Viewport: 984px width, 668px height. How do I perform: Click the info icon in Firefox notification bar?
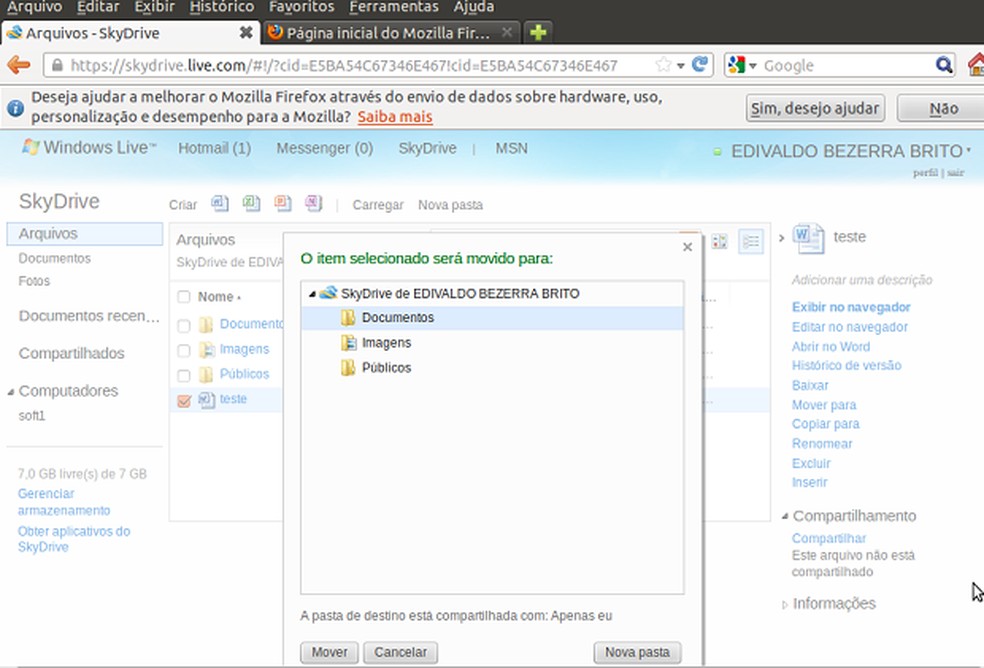click(x=15, y=108)
